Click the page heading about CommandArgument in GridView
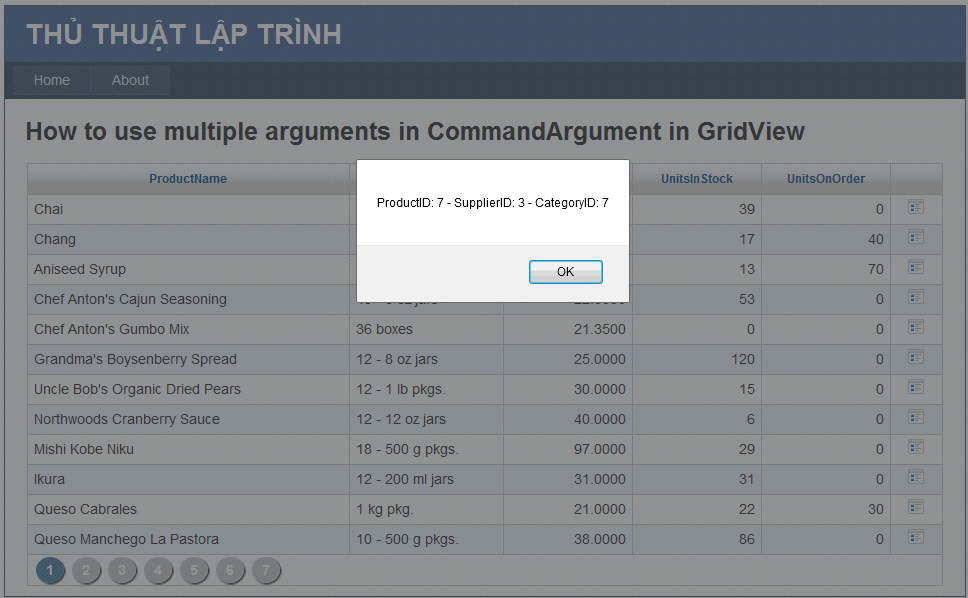This screenshot has width=968, height=598. pyautogui.click(x=415, y=131)
